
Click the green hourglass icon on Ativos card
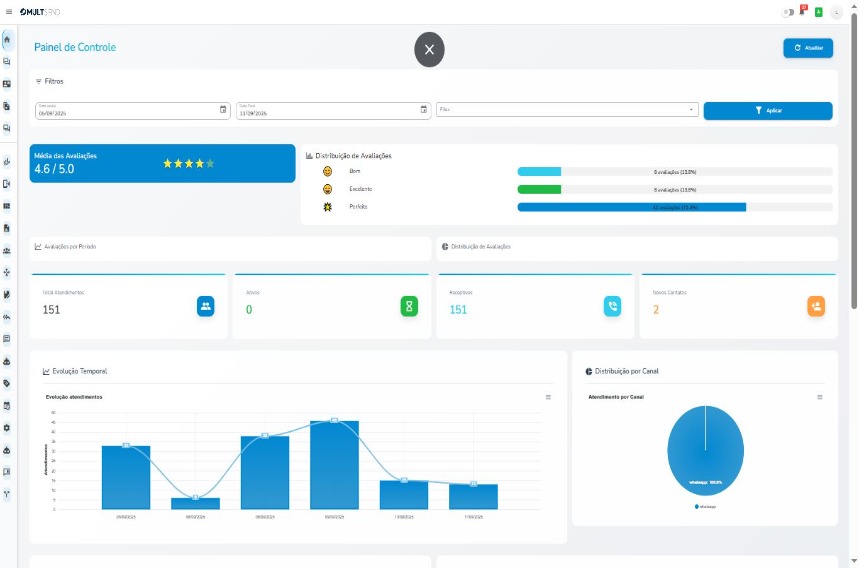[409, 307]
